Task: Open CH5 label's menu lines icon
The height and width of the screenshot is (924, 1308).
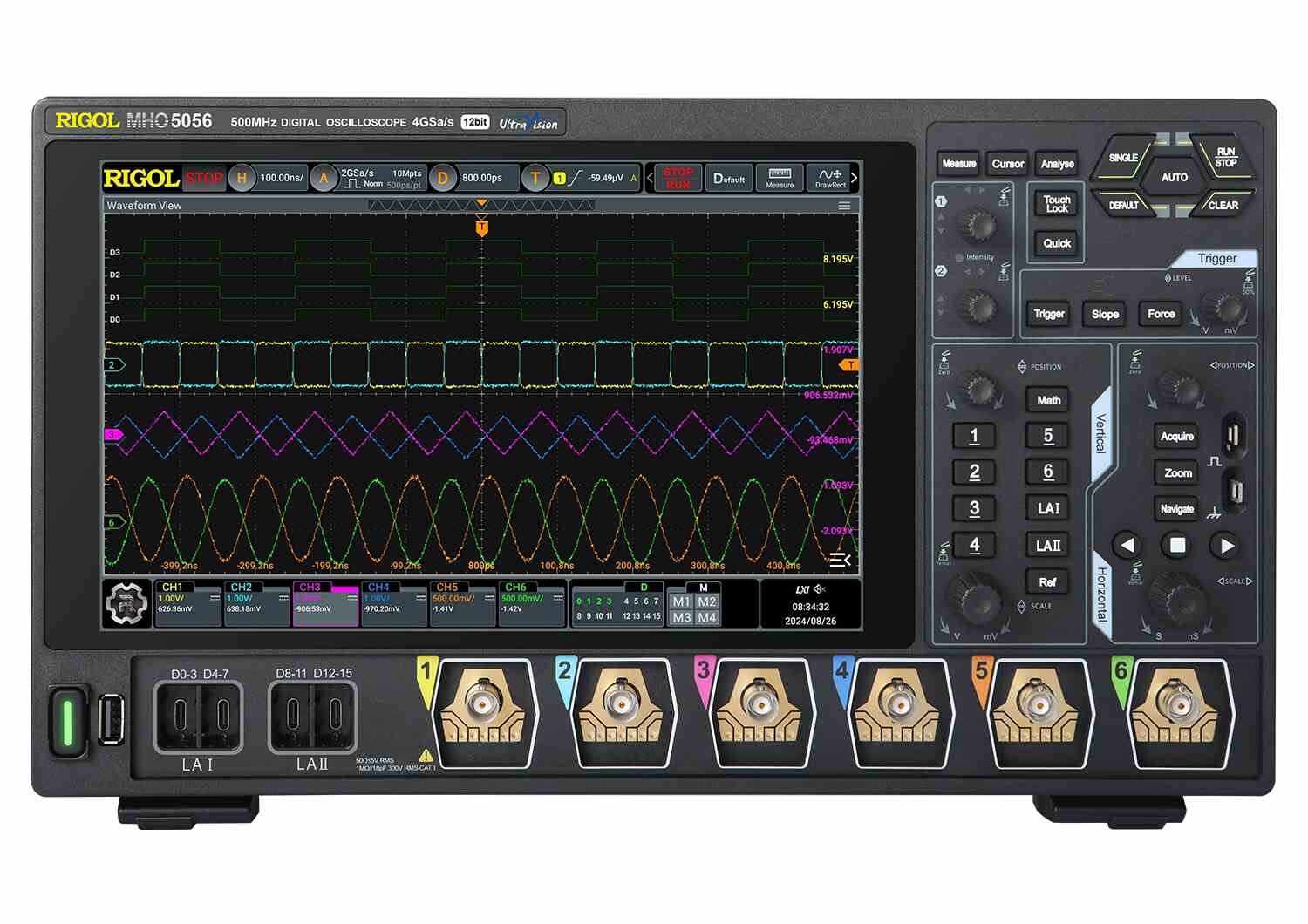Action: [489, 598]
